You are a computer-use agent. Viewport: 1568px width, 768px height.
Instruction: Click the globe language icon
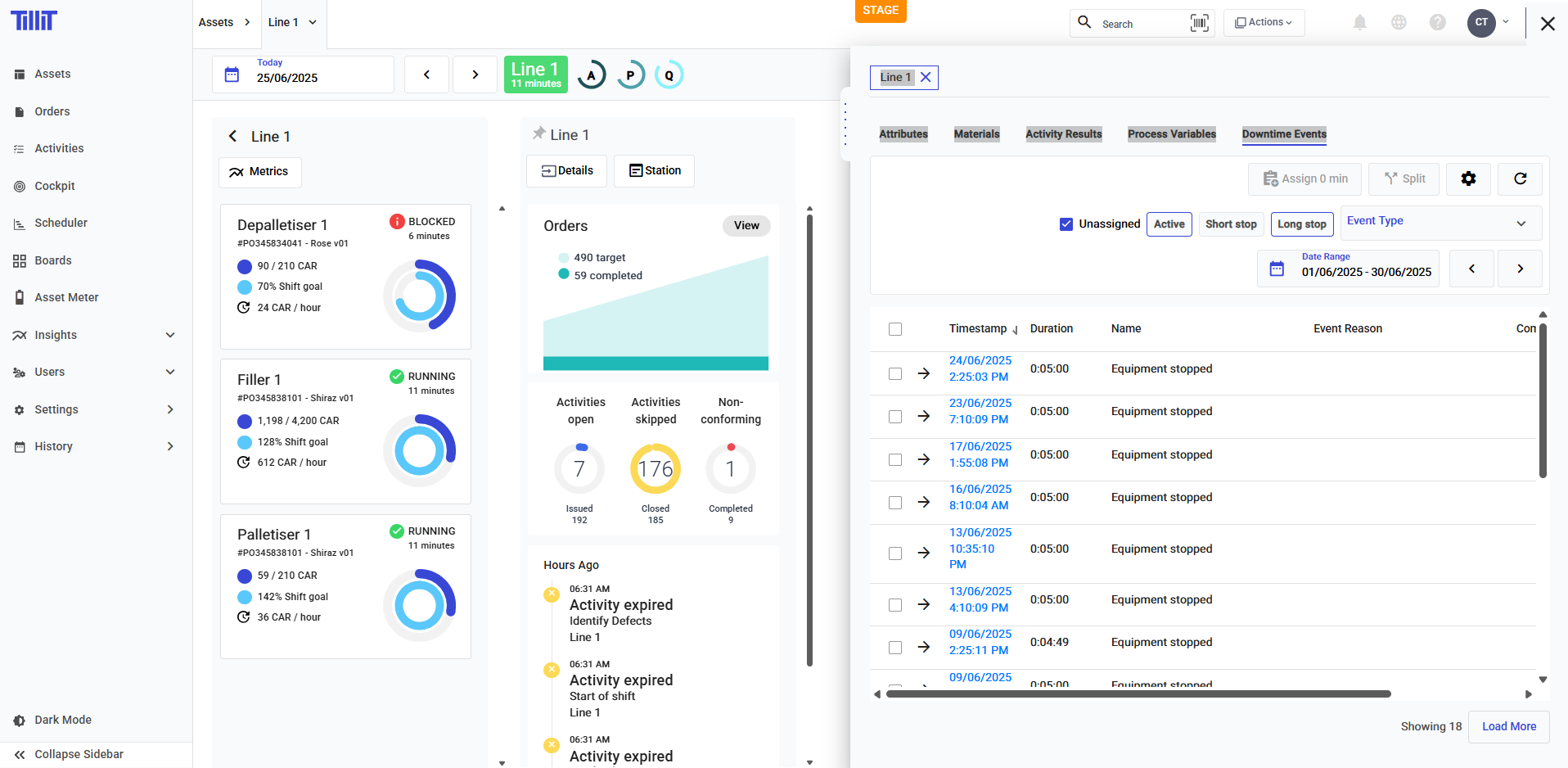pos(1399,23)
